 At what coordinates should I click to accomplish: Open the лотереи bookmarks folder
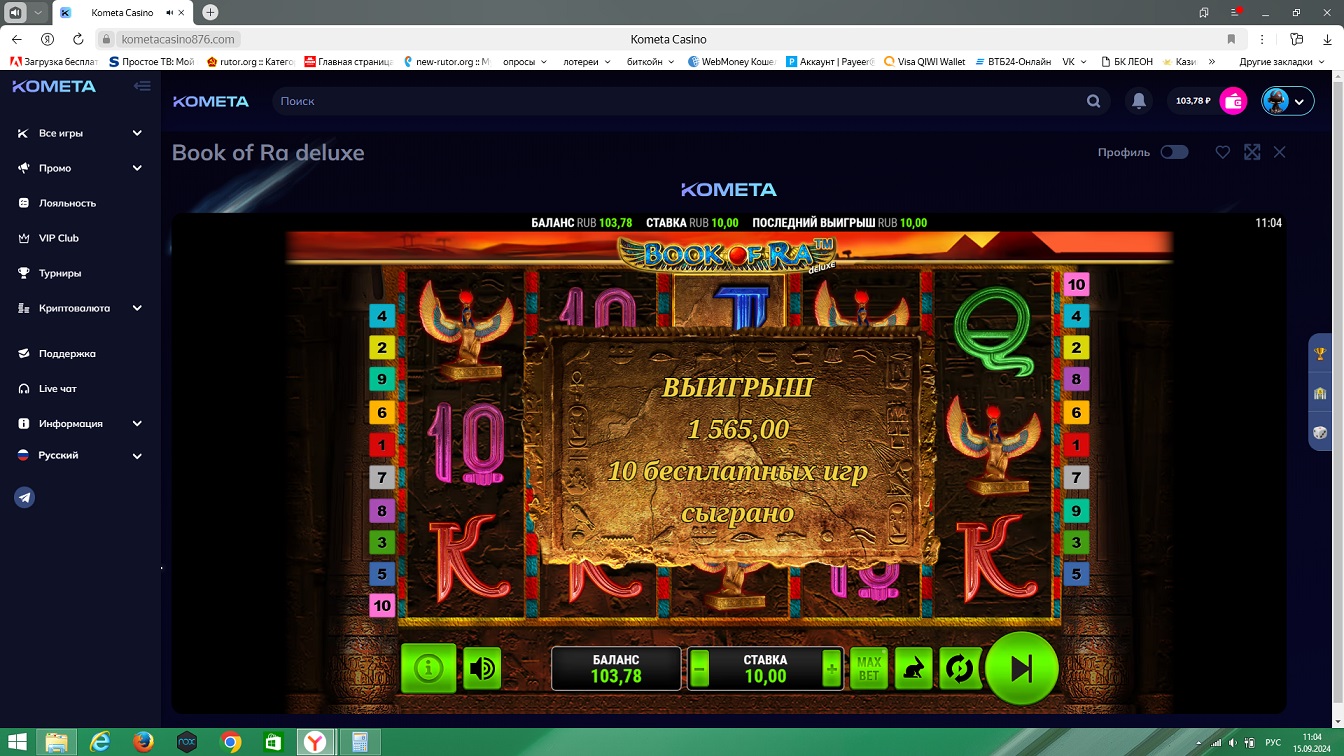coord(587,61)
